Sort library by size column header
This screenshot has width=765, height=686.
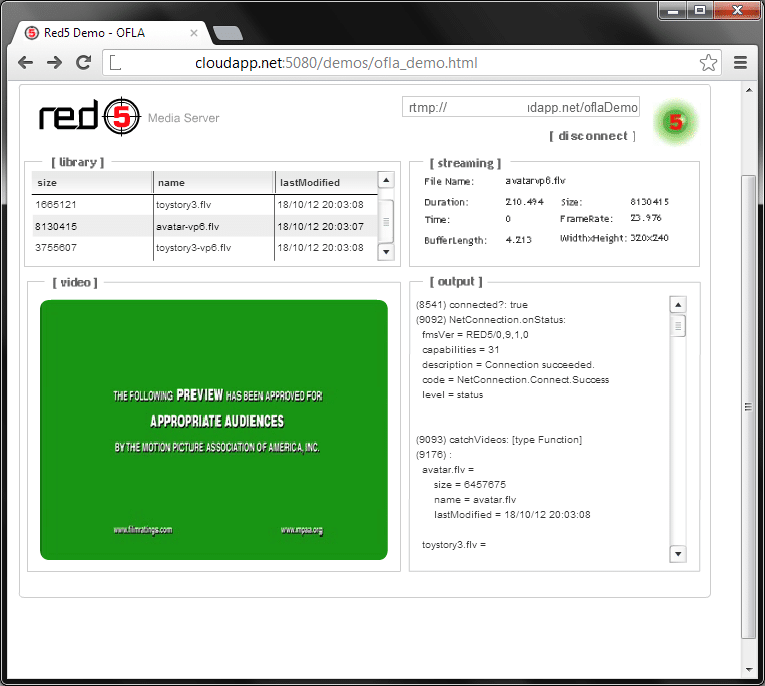tap(92, 182)
